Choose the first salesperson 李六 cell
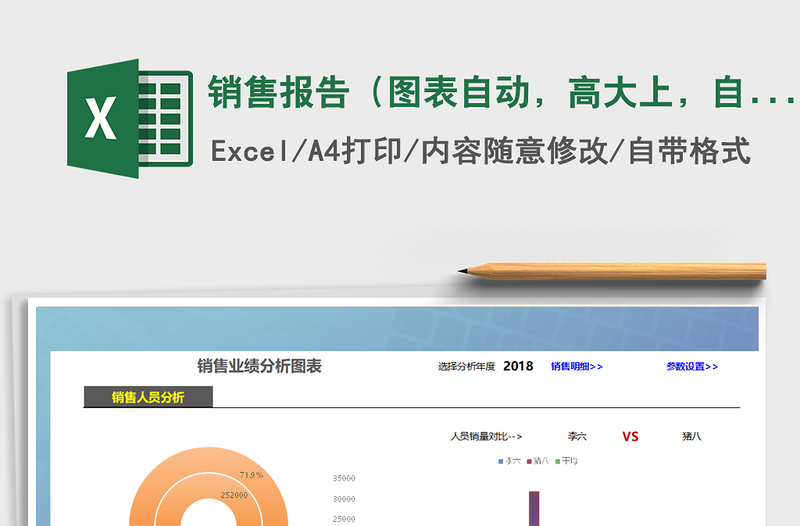 577,436
